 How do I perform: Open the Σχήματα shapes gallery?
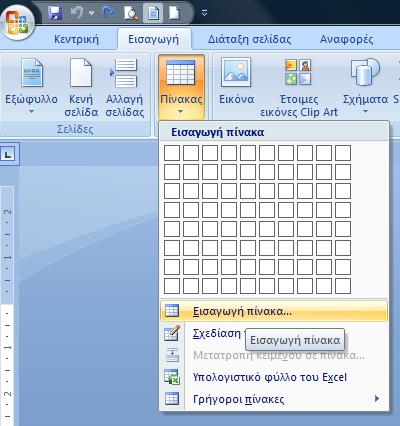tap(365, 86)
